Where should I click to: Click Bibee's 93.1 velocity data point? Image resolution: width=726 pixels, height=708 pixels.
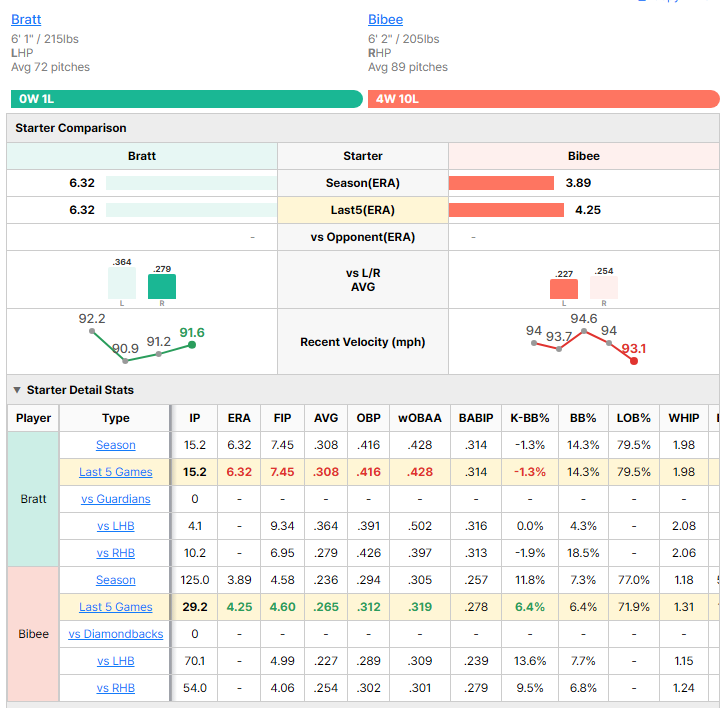click(634, 361)
